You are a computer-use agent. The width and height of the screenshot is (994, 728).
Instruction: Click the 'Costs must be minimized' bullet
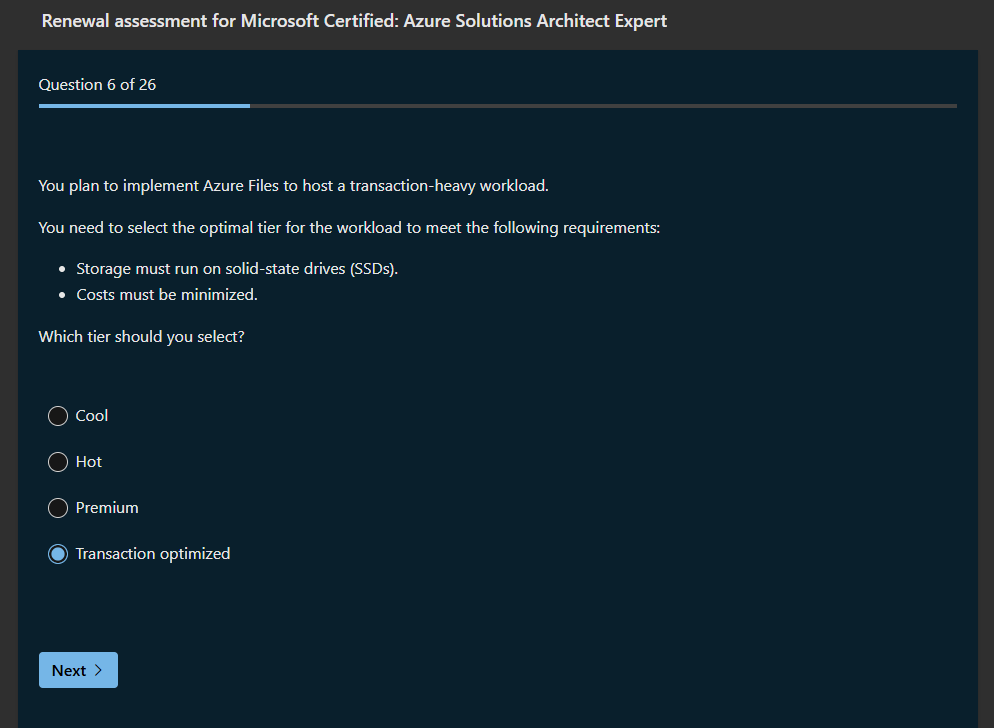coord(167,295)
